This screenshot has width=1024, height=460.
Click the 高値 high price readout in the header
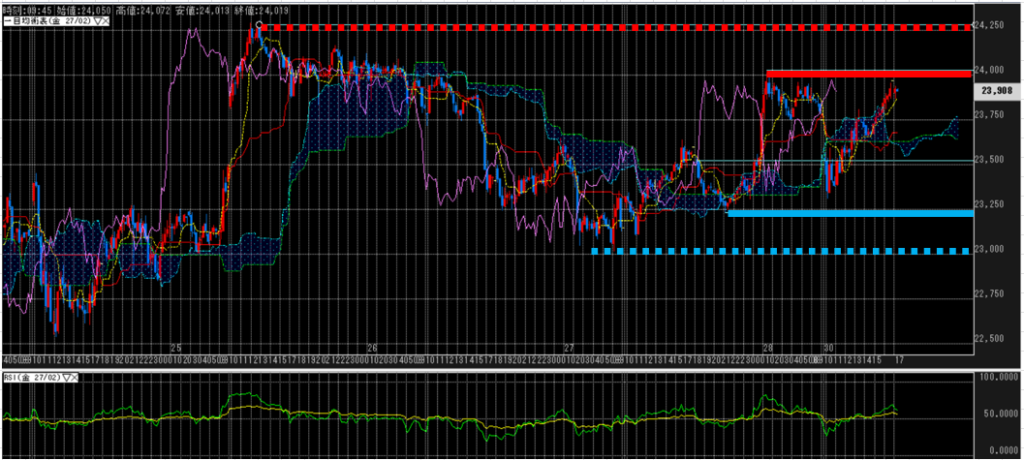point(145,9)
